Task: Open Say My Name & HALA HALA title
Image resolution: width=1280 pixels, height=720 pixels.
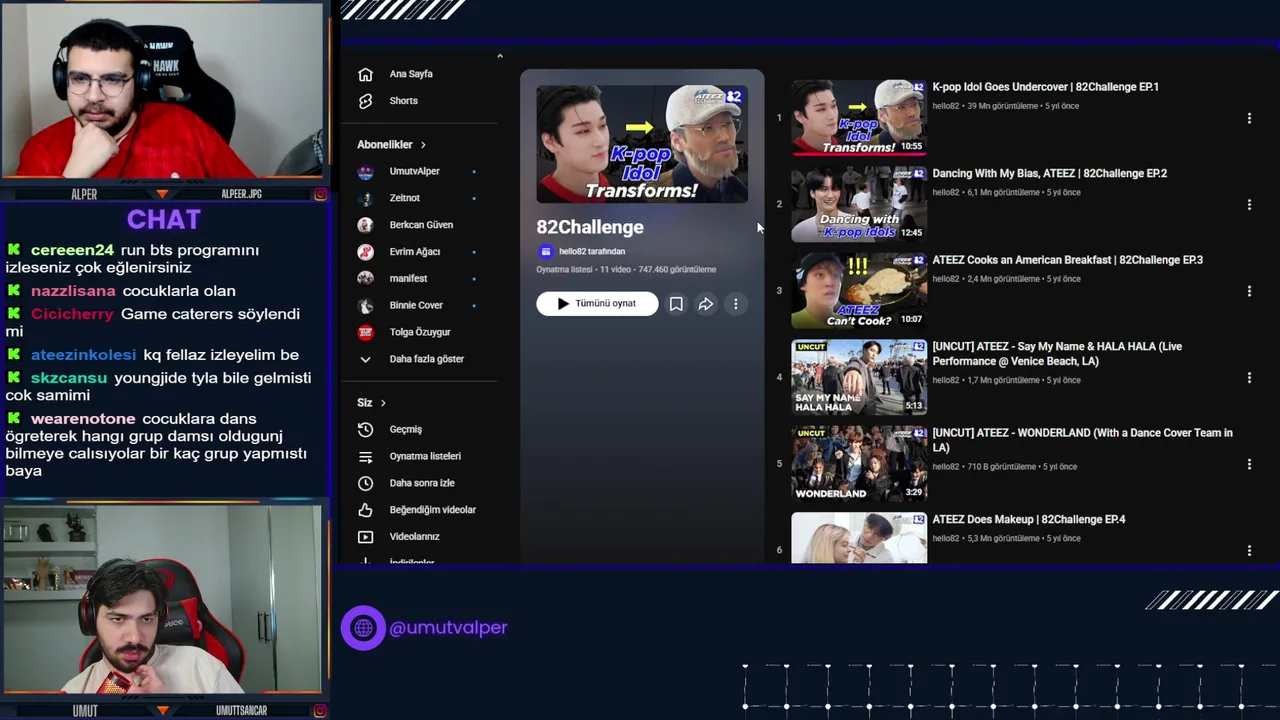Action: pyautogui.click(x=1057, y=354)
